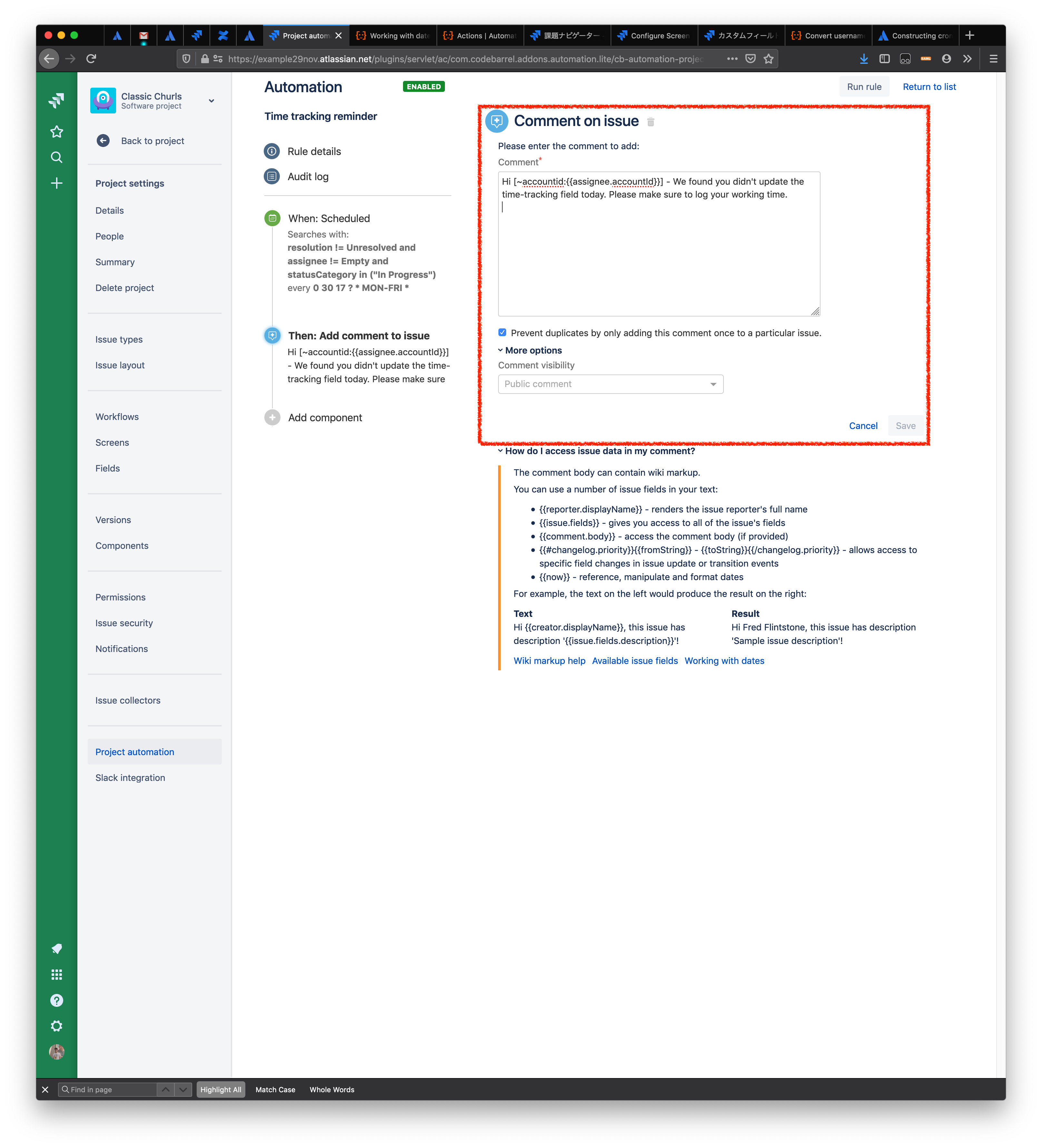Click the Run rule button
Viewport: 1042px width, 1148px height.
[864, 87]
